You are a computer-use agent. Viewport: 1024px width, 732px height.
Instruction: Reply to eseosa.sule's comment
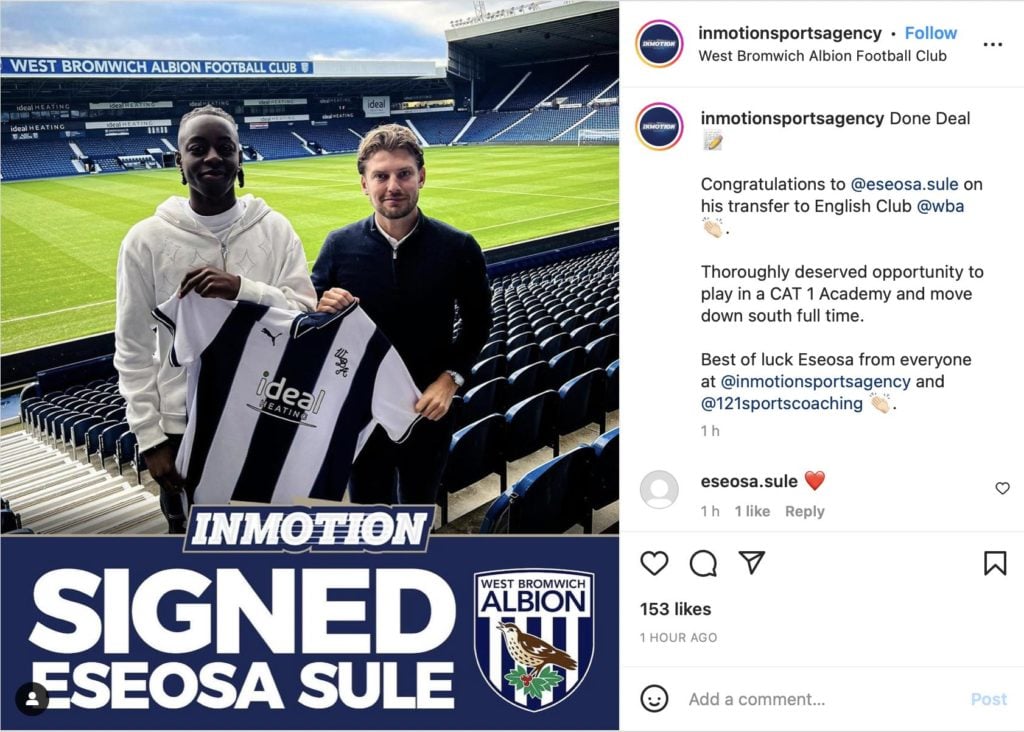point(805,511)
